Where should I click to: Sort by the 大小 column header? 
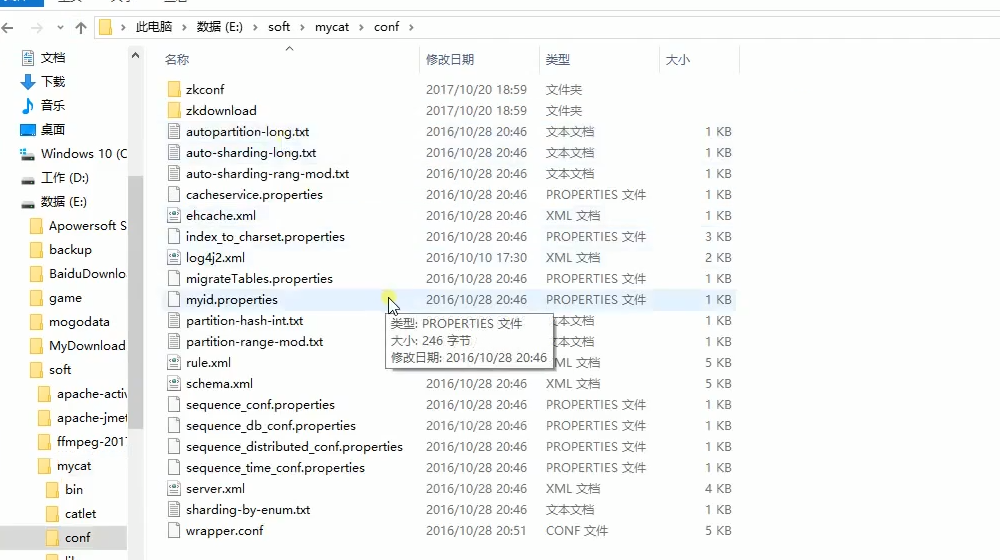(x=677, y=59)
